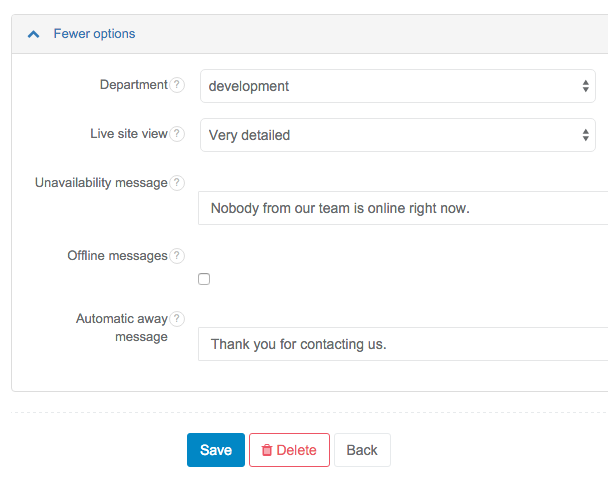Focus the Automatic away message input
Screen dimensions: 608x486
(x=403, y=344)
